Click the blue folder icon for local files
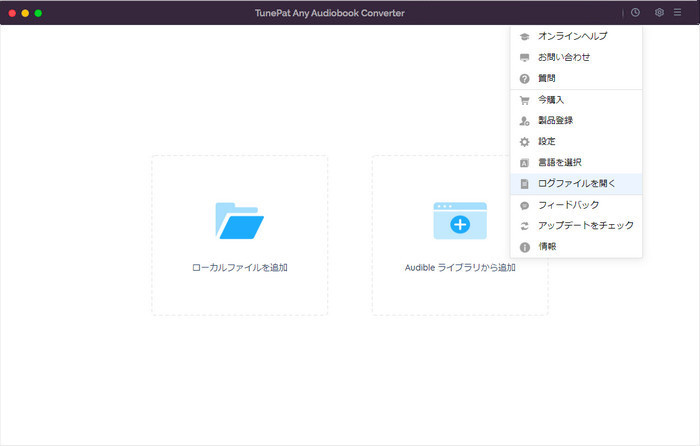The height and width of the screenshot is (446, 700). (x=239, y=221)
